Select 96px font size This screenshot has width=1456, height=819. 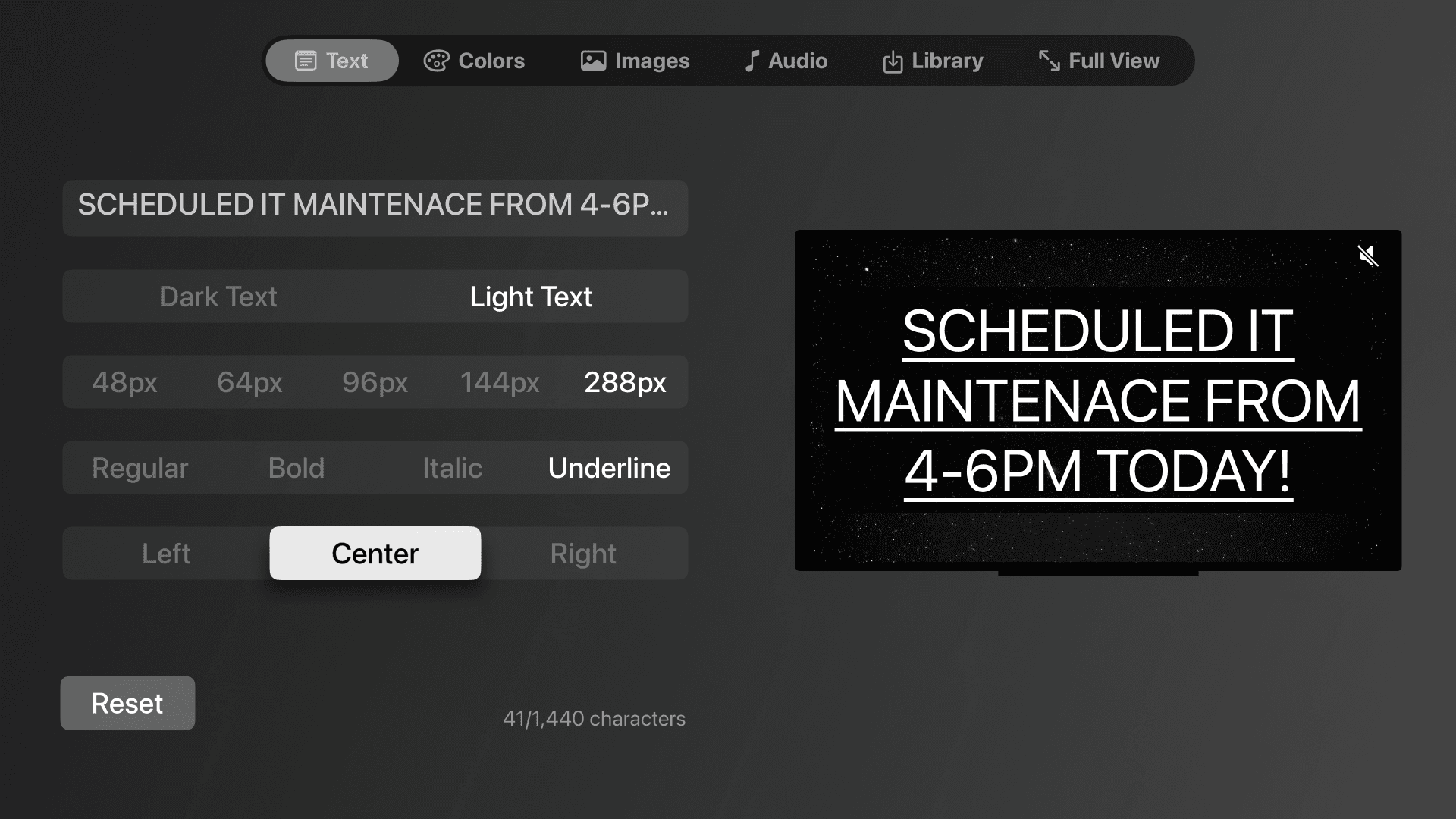click(x=375, y=382)
